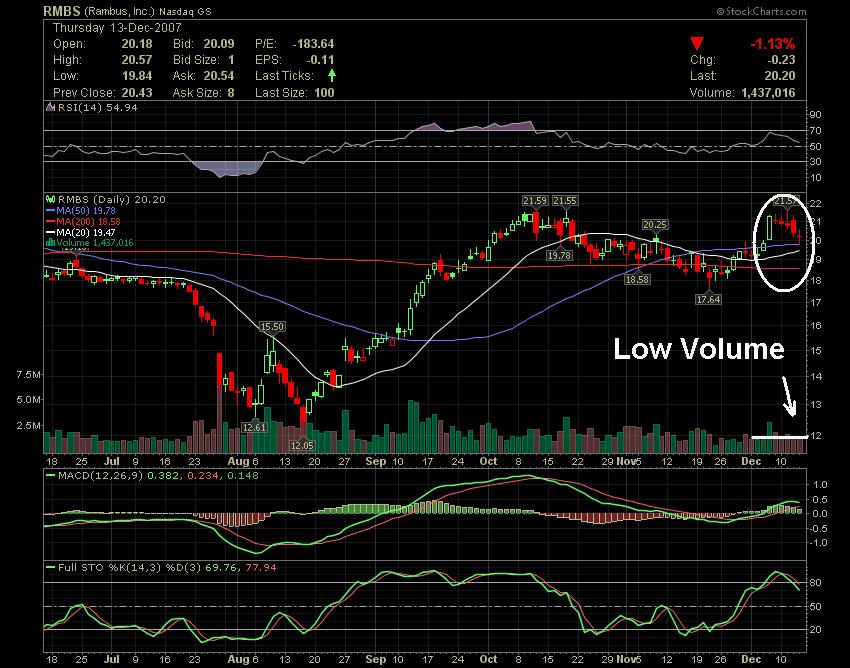Click the 7.5M volume axis label
Viewport: 850px width, 668px height.
(x=29, y=375)
